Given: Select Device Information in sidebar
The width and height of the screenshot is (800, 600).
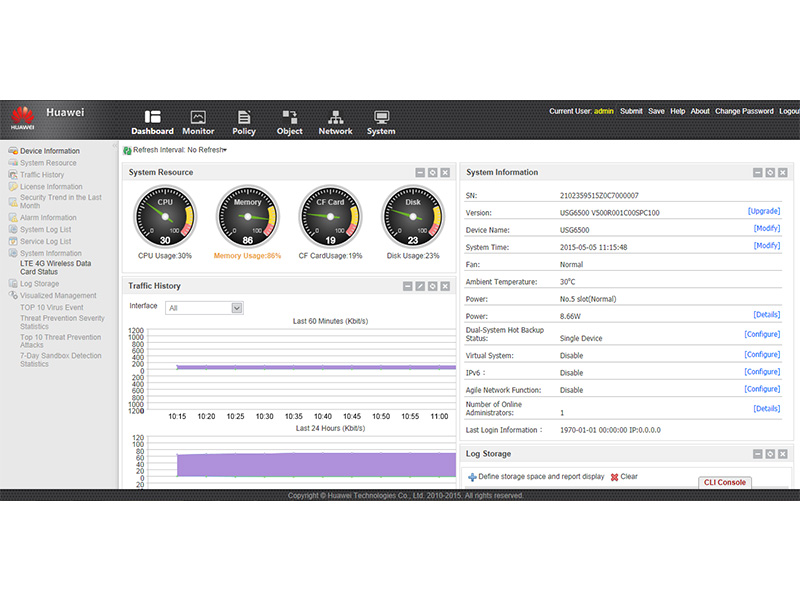Looking at the screenshot, I should [49, 151].
